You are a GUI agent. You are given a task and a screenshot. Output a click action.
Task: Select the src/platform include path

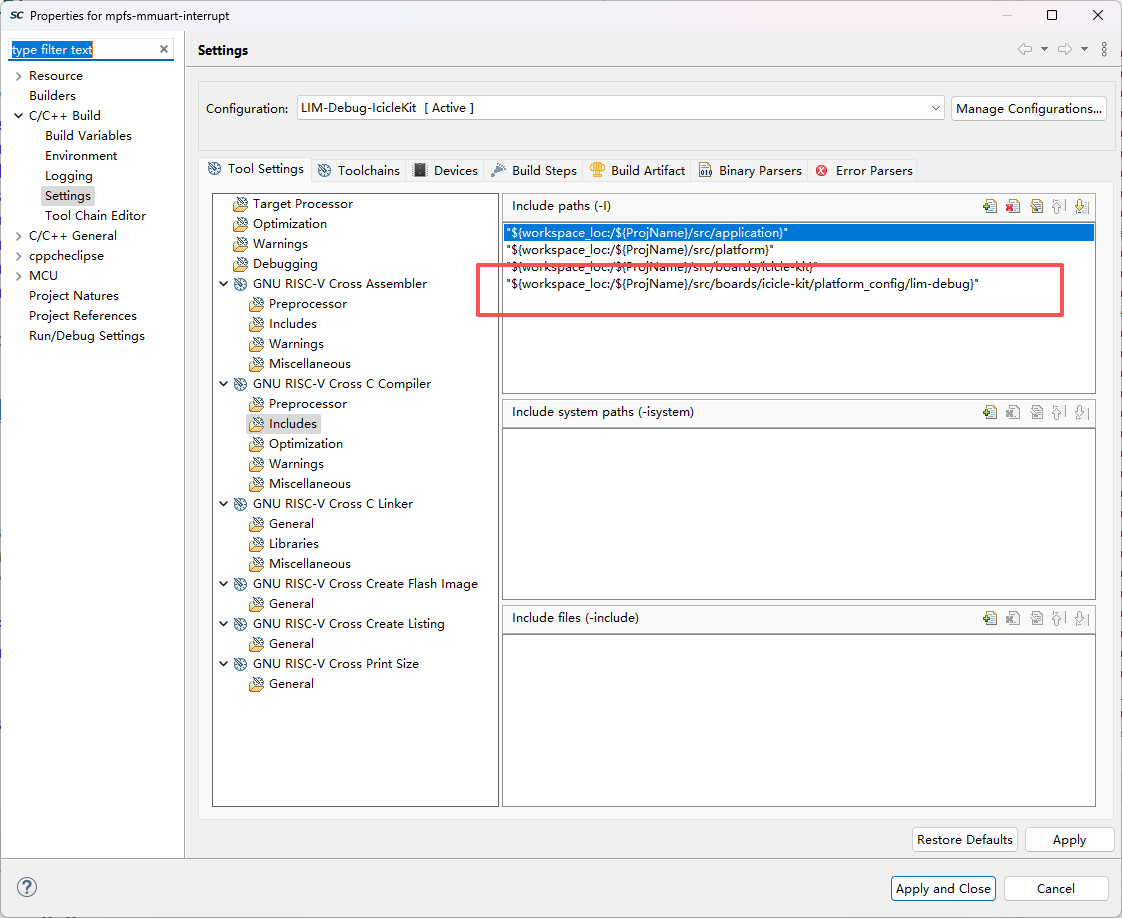pos(640,250)
